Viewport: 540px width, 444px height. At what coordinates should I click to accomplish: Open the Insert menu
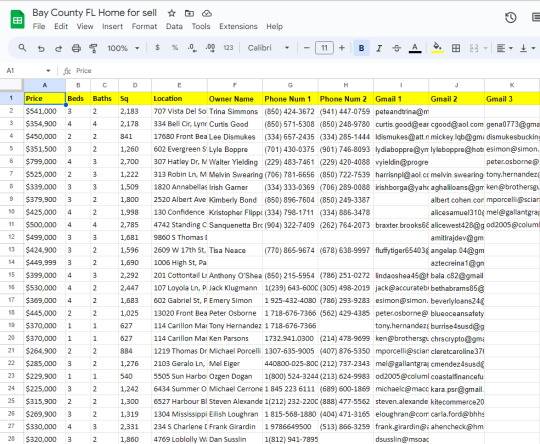pyautogui.click(x=112, y=27)
